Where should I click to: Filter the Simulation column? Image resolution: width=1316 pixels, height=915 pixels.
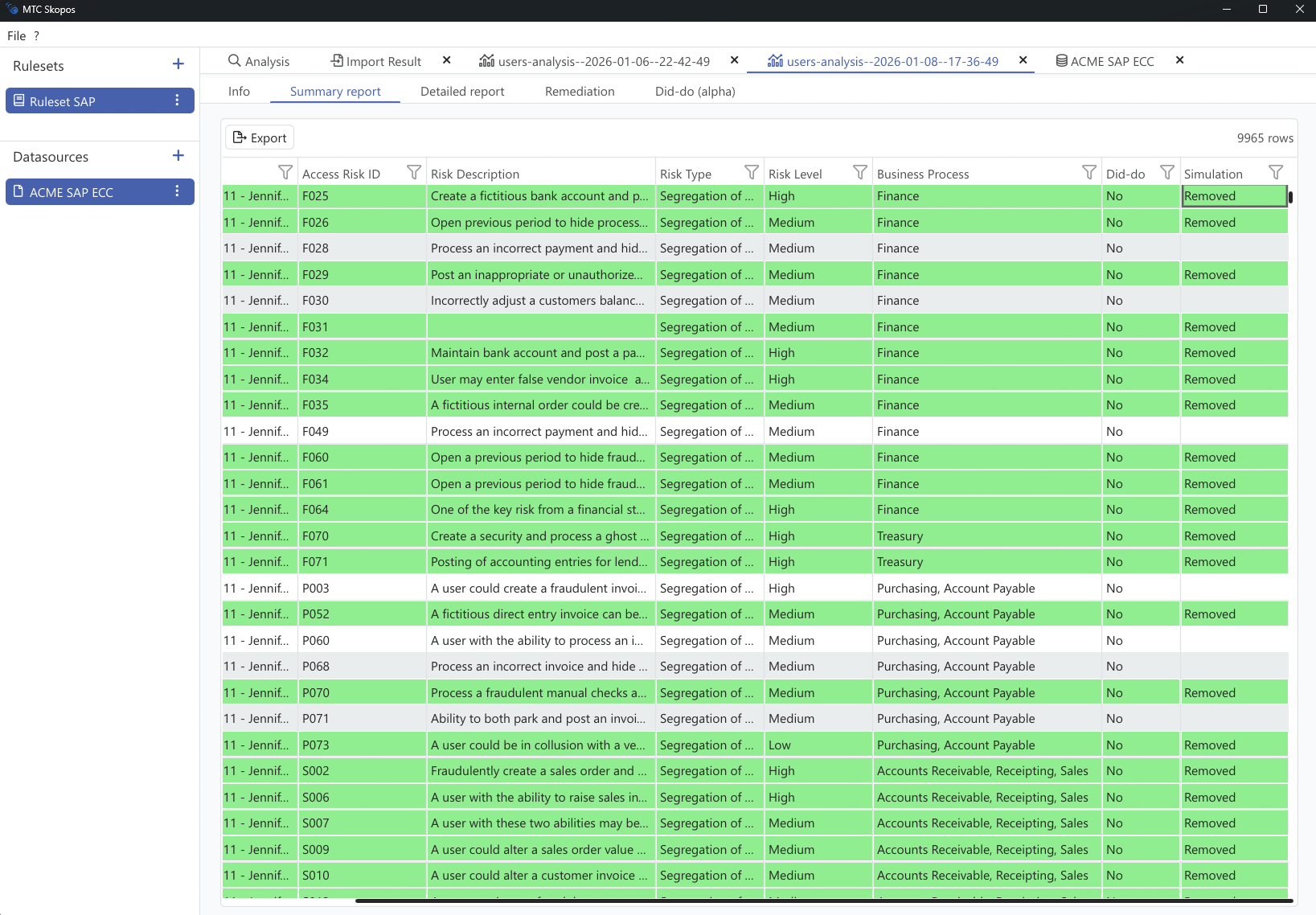(x=1275, y=173)
